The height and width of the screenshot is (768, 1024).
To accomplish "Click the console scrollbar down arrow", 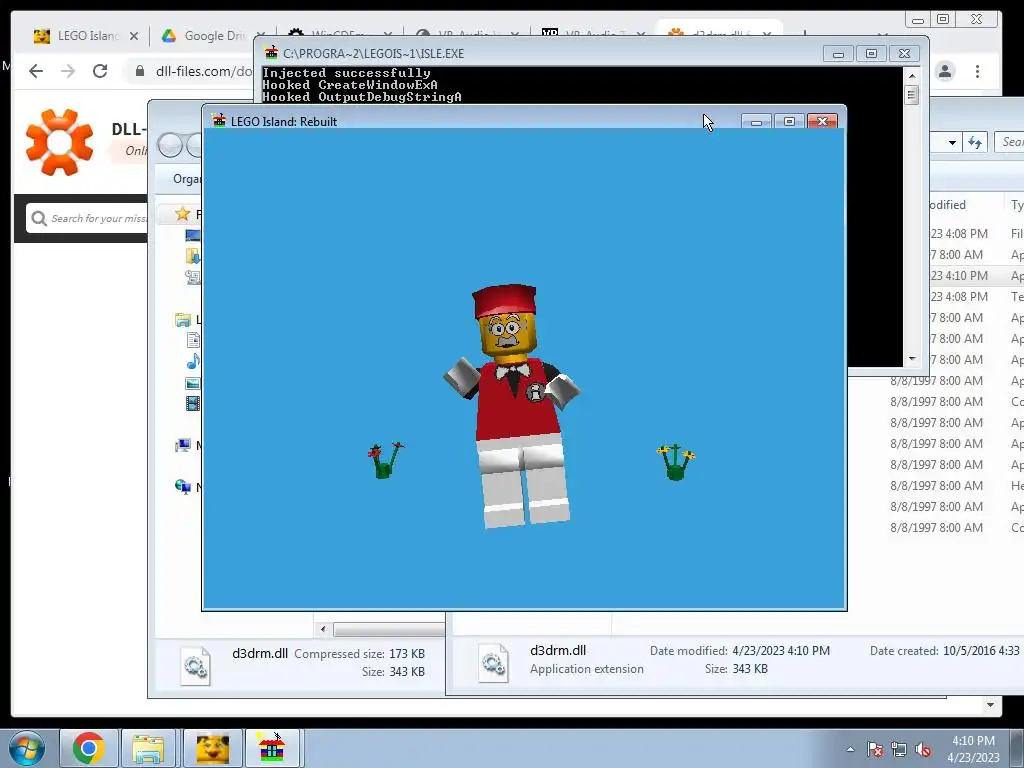I will 912,359.
